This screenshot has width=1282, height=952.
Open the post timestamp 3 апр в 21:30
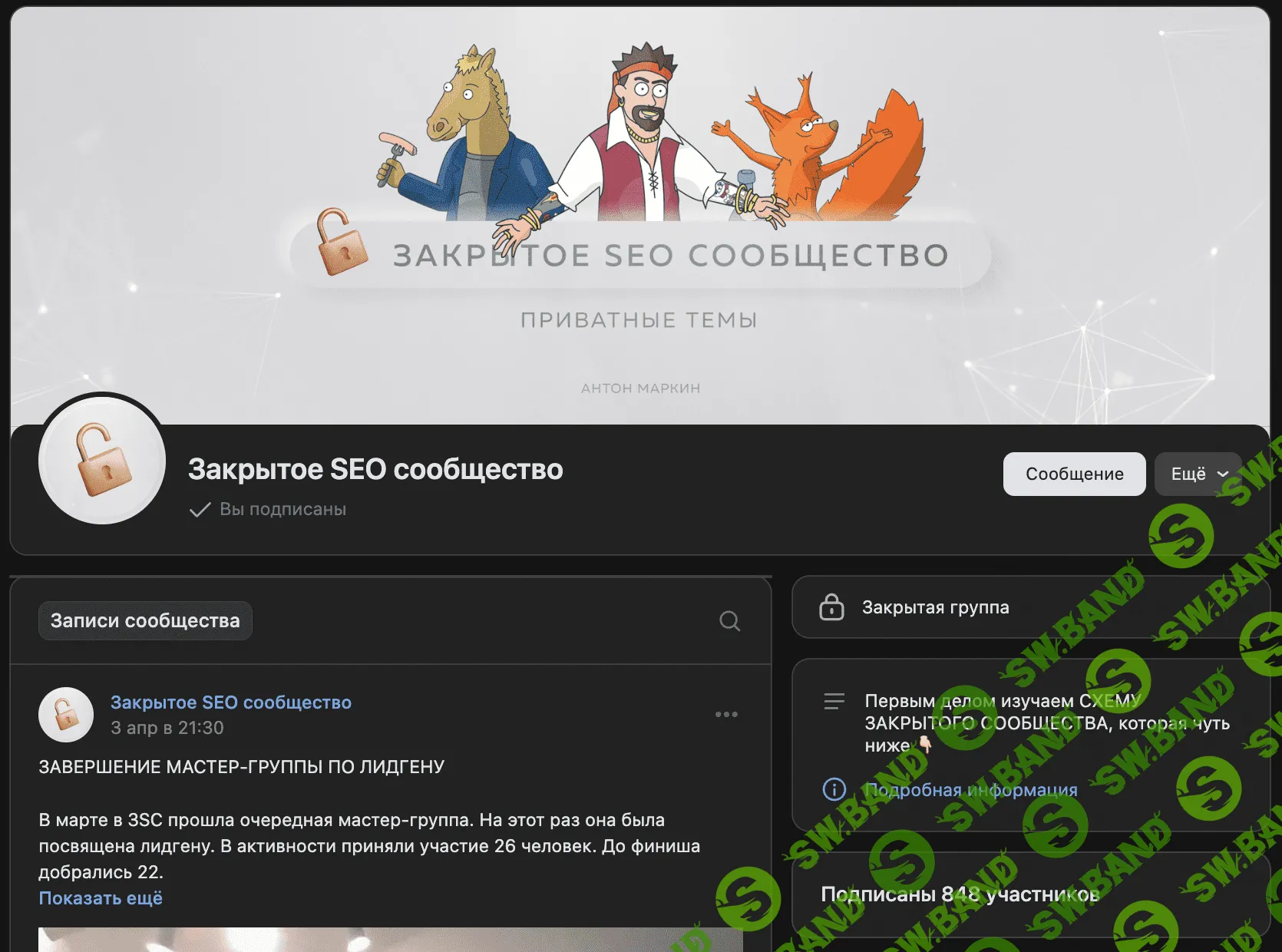[167, 728]
